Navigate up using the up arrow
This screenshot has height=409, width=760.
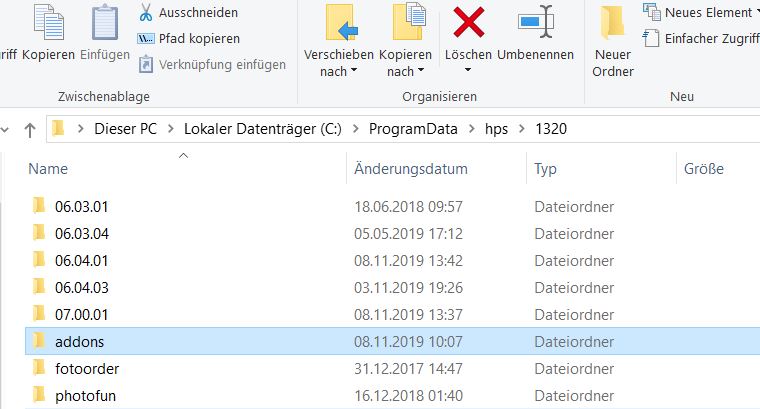coord(30,128)
